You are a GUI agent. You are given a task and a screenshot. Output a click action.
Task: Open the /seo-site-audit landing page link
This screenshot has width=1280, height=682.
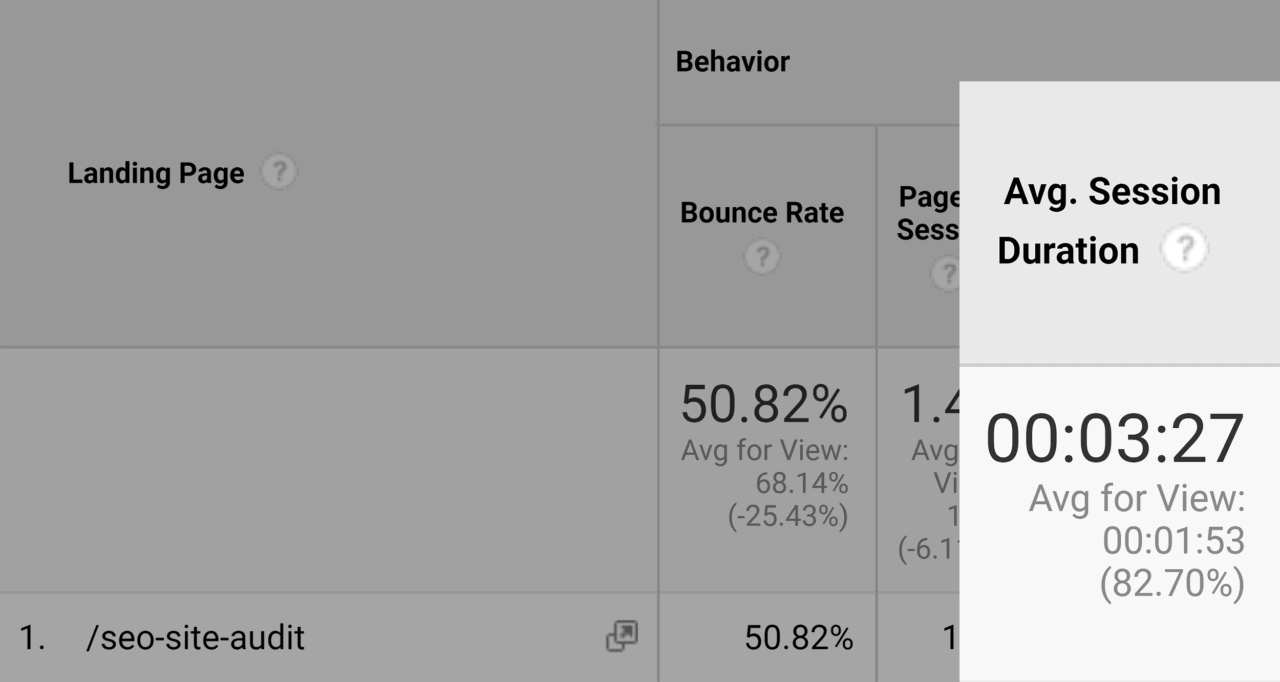pyautogui.click(x=196, y=638)
